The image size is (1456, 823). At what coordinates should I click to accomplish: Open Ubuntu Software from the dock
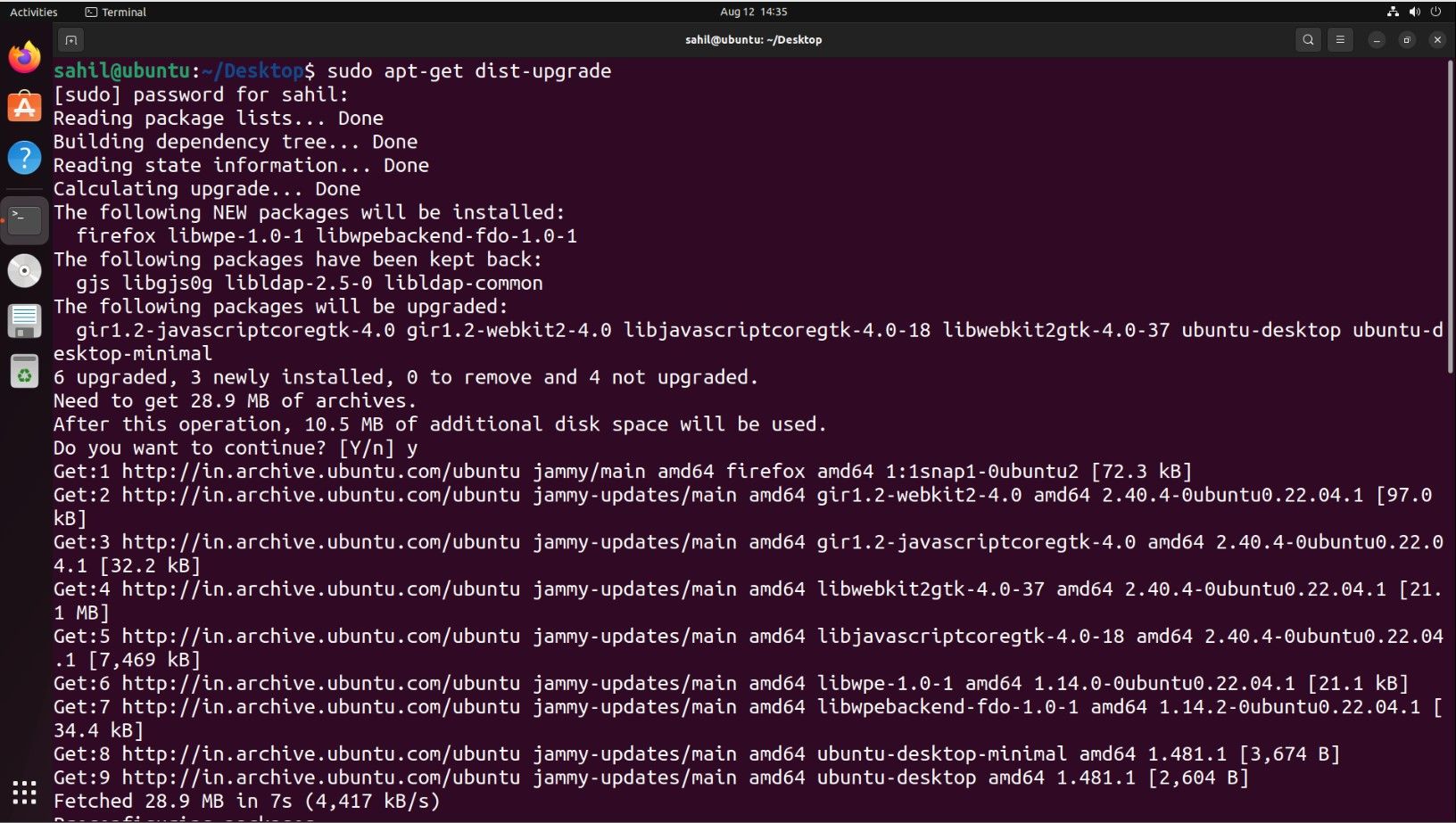click(x=24, y=107)
